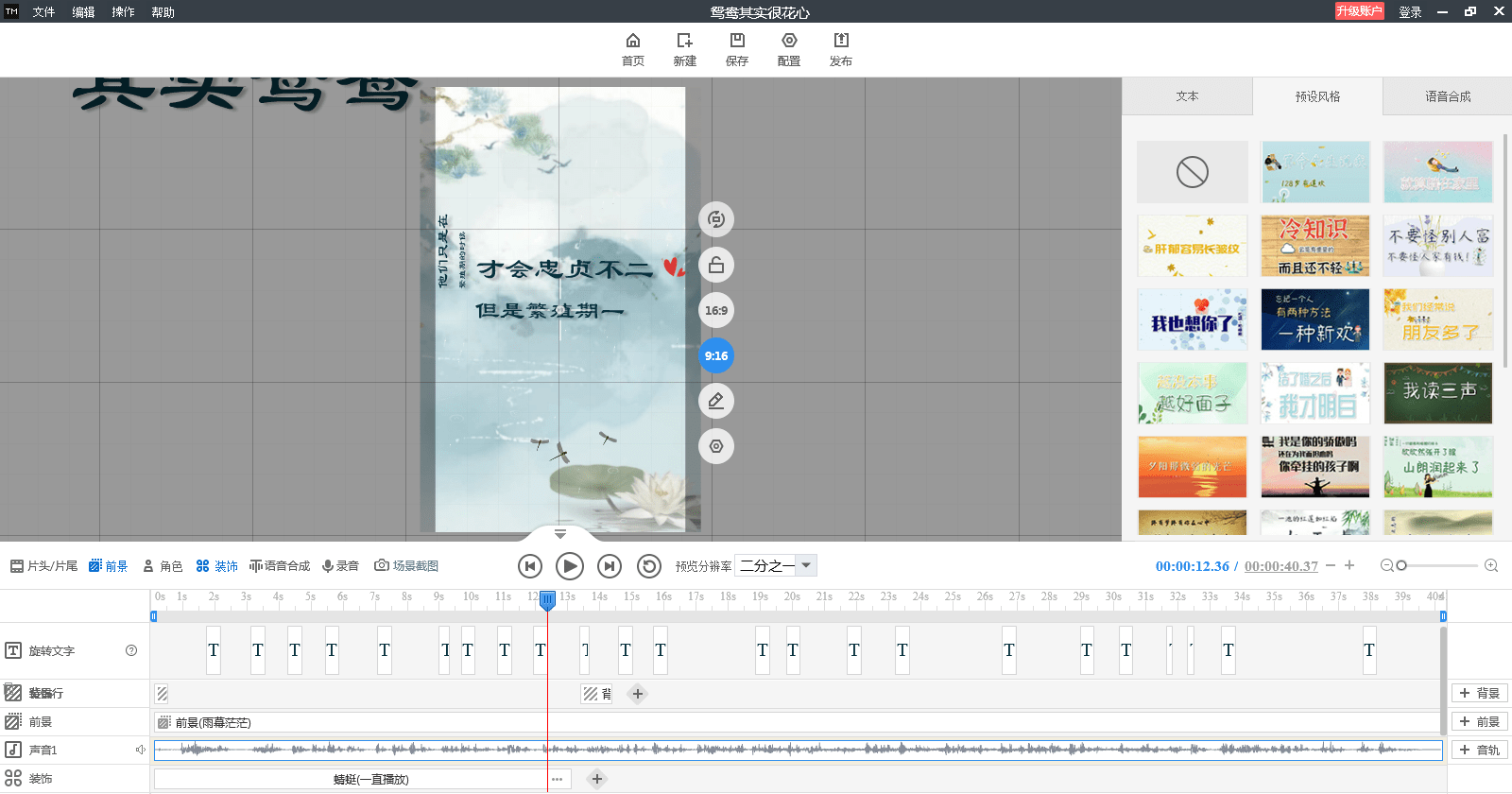1512x794 pixels.
Task: Switch to the 语音合成 tab
Action: (1448, 96)
